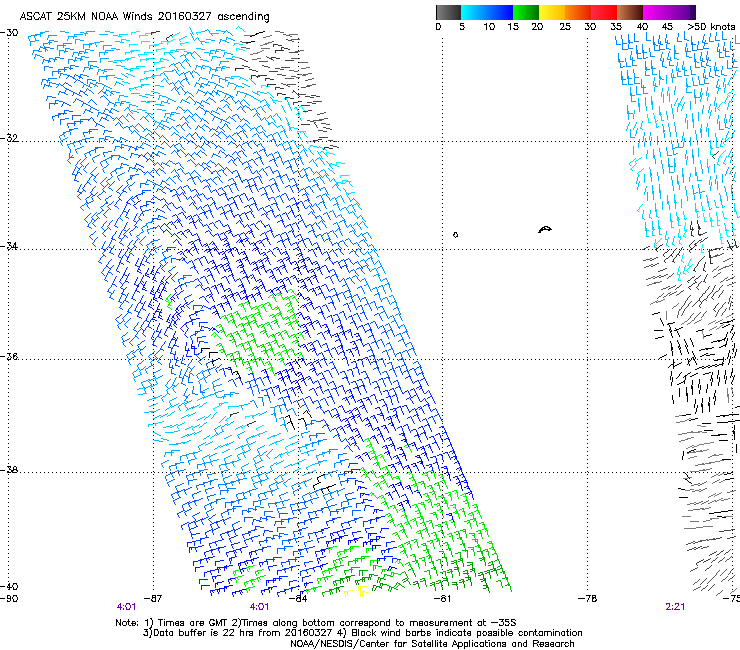Viewport: 740px width, 650px height.
Task: Click the '-32' latitude axis label
Action: (x=9, y=138)
